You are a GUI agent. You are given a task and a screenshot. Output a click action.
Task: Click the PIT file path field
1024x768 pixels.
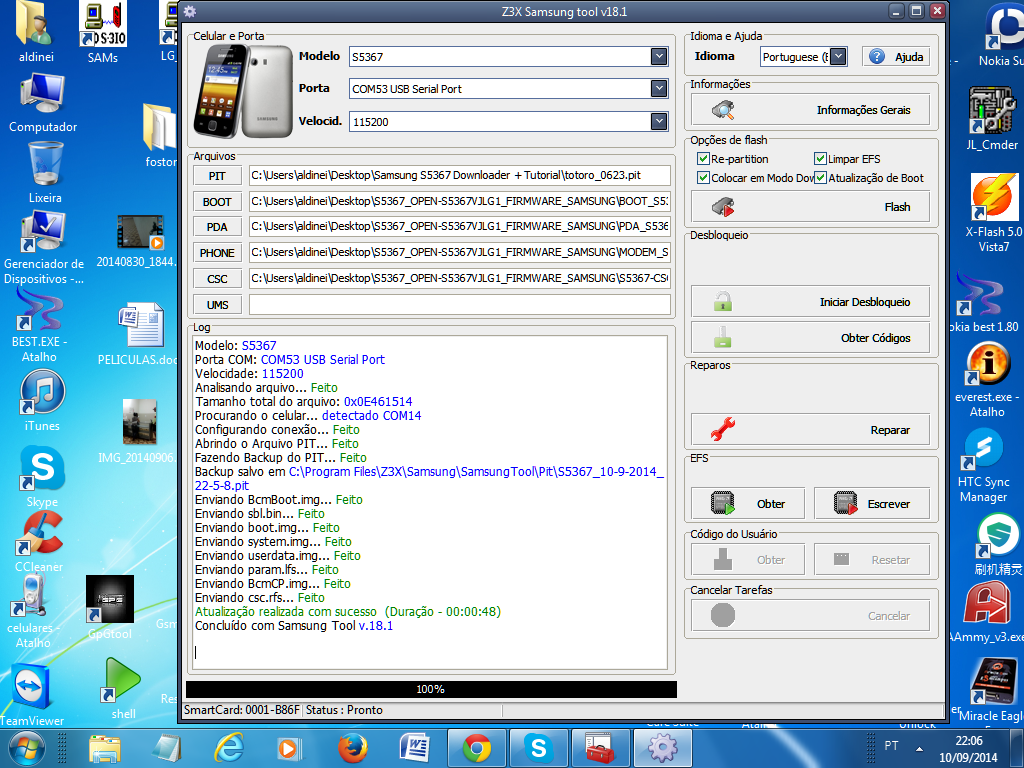point(460,175)
